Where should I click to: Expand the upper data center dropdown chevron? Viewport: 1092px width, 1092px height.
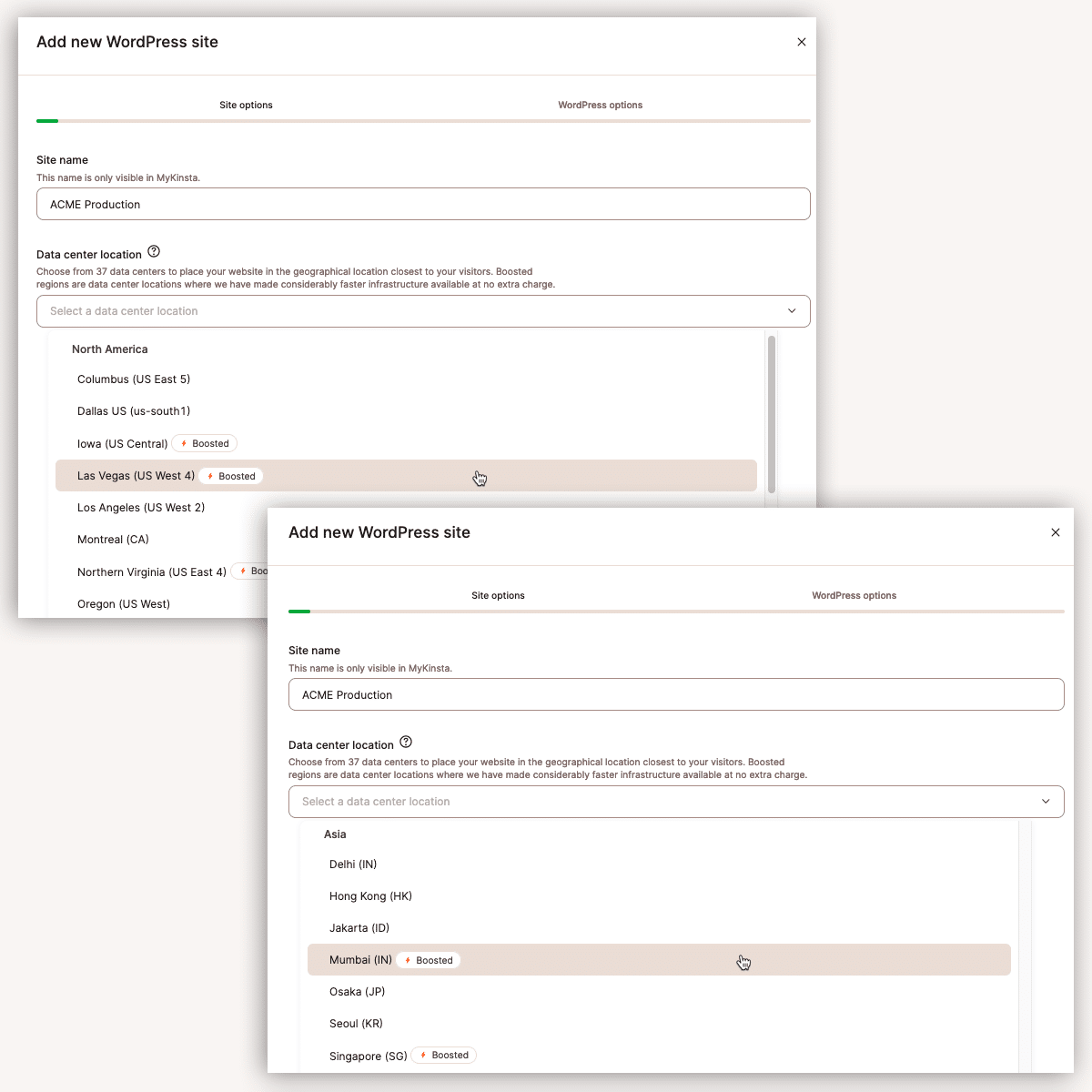coord(792,311)
